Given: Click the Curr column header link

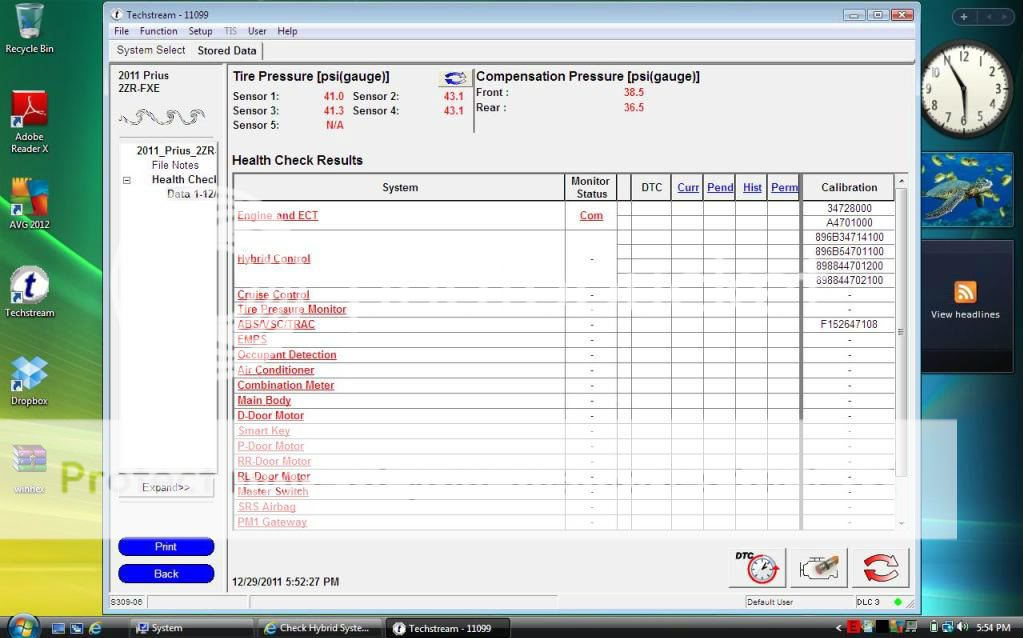Looking at the screenshot, I should (x=688, y=187).
